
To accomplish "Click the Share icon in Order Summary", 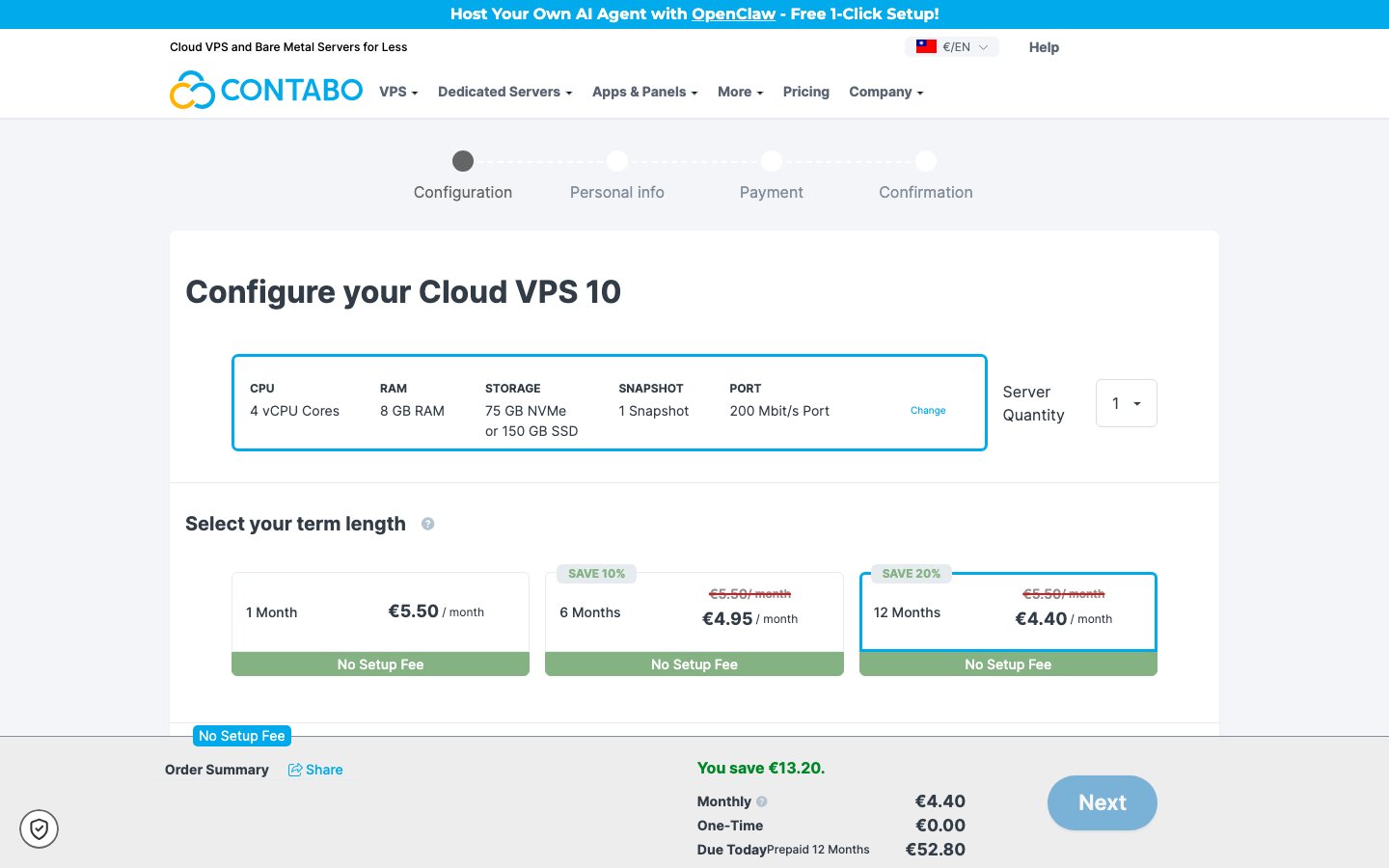I will tap(295, 770).
